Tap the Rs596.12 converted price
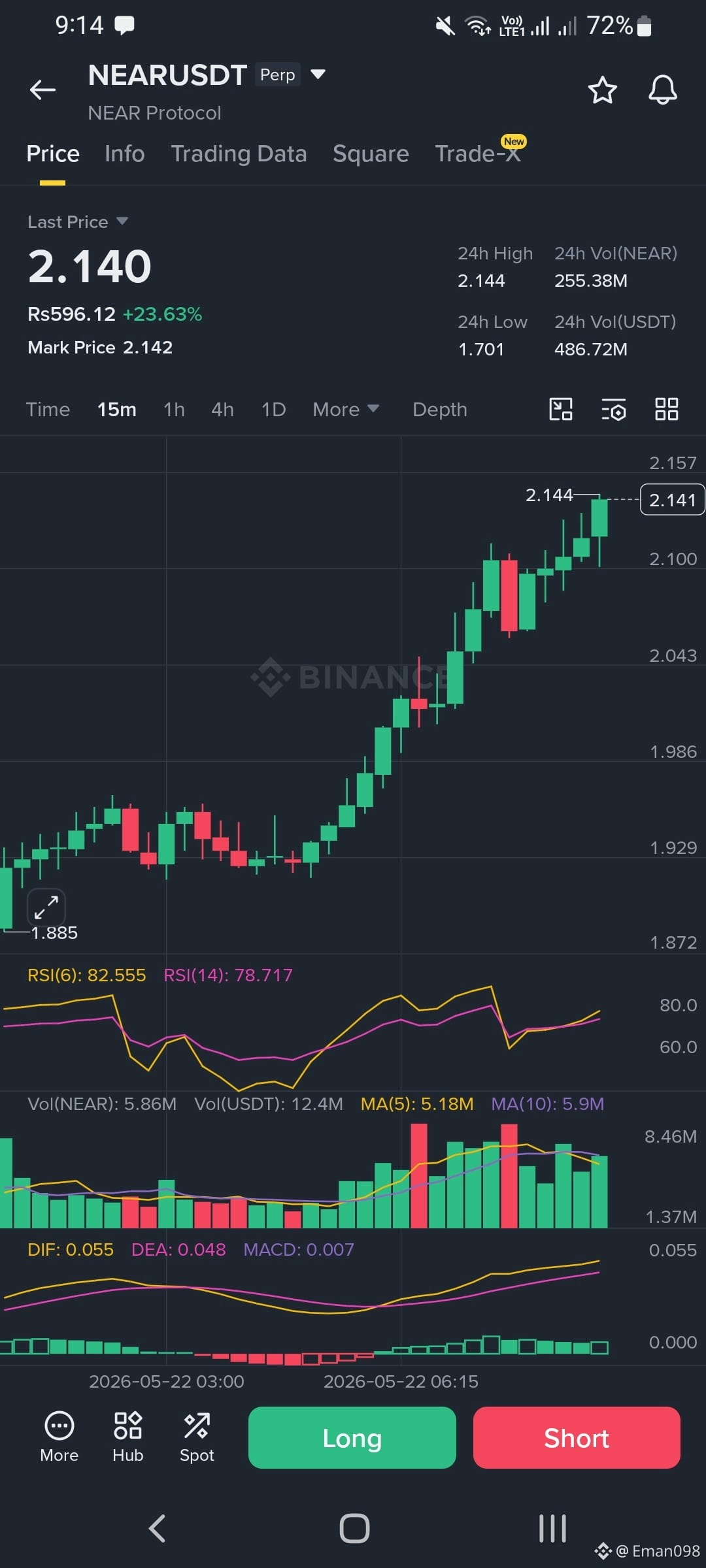This screenshot has height=1568, width=706. (x=71, y=314)
